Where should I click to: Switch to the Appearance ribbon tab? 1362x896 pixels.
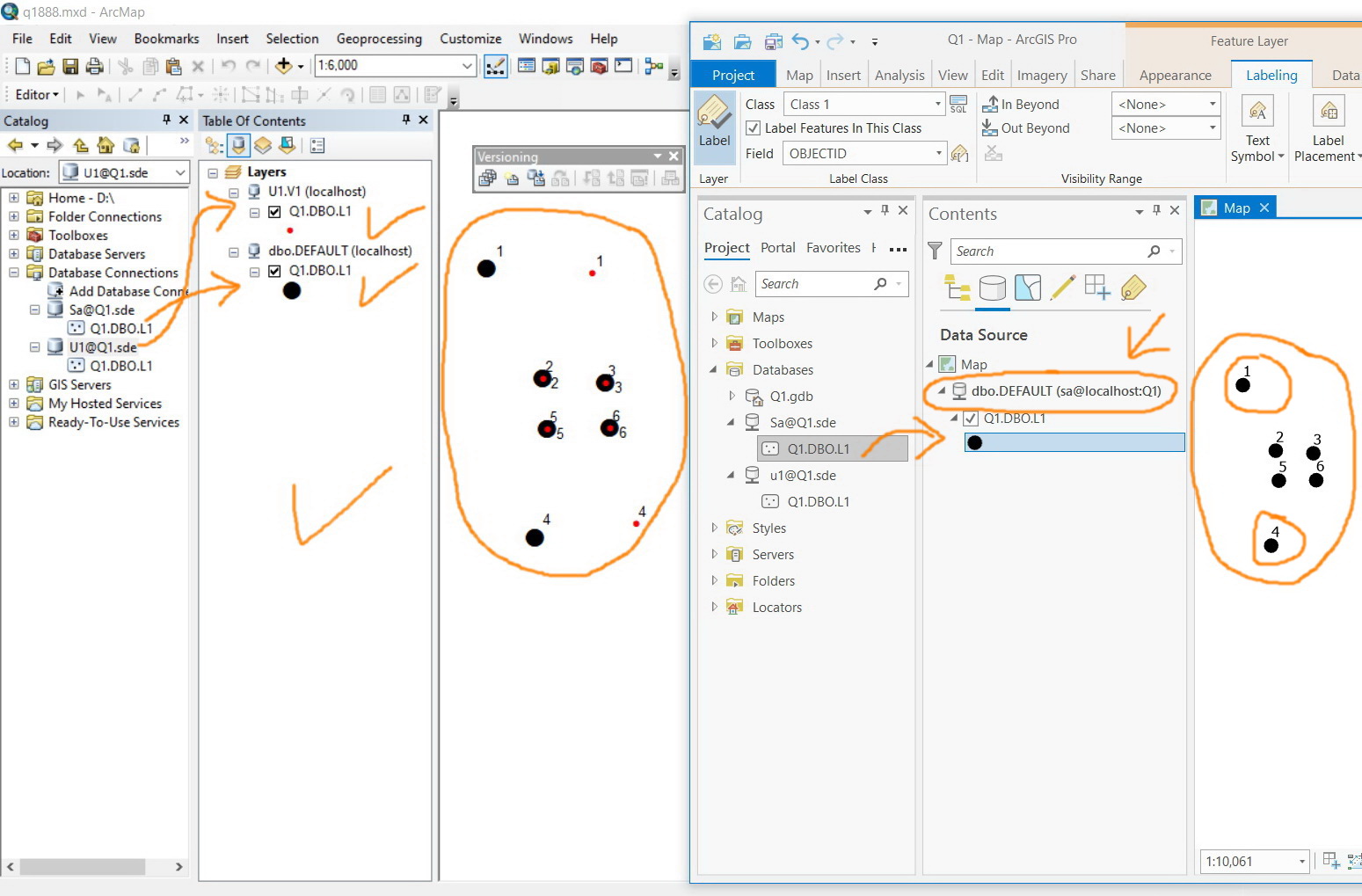coord(1175,76)
